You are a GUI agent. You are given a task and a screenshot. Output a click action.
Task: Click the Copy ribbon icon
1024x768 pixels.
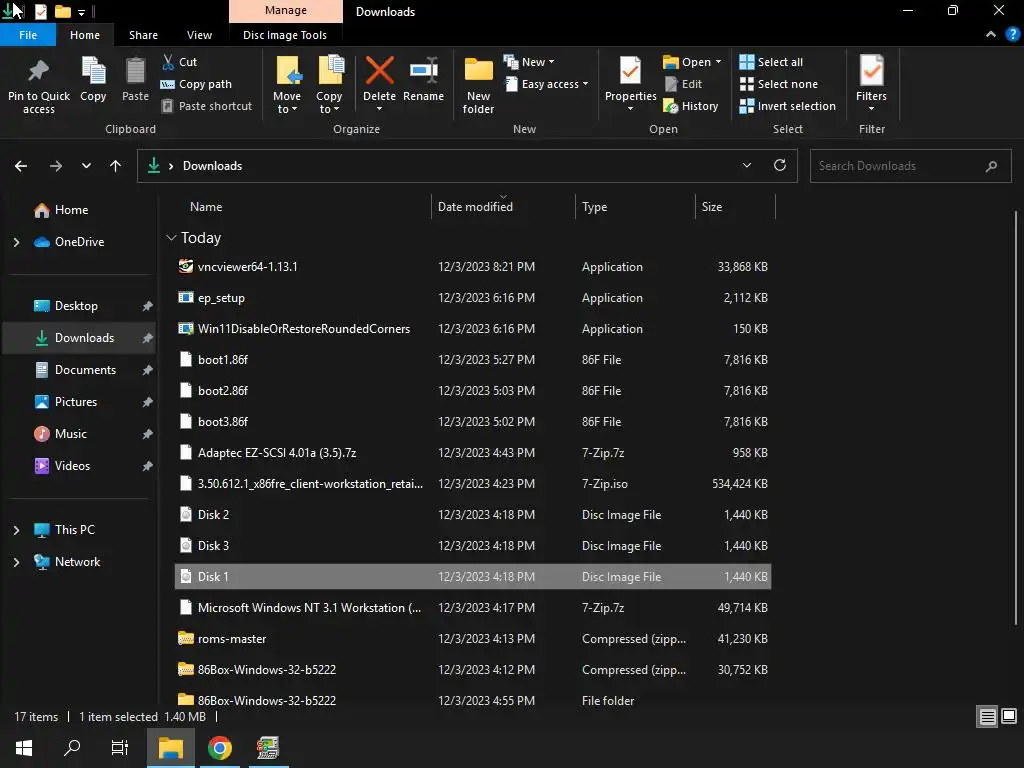(93, 71)
